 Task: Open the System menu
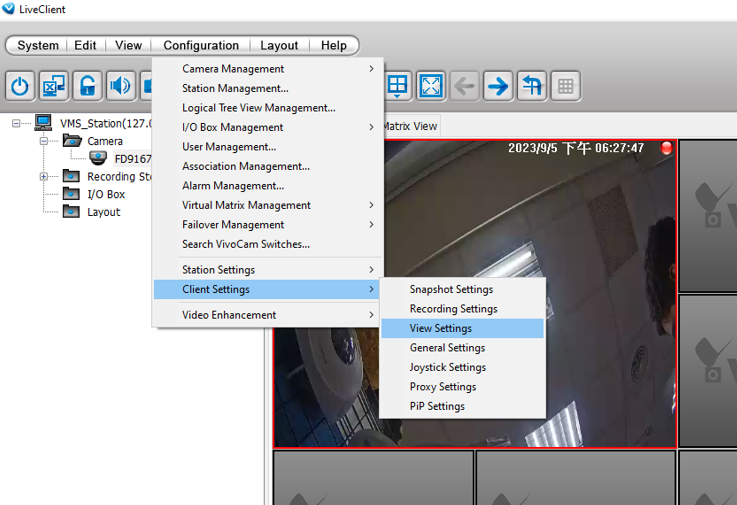(x=38, y=46)
